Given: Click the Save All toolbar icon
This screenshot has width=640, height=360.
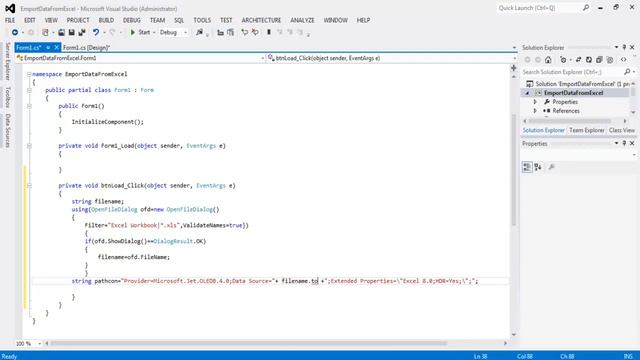Looking at the screenshot, I should 82,32.
